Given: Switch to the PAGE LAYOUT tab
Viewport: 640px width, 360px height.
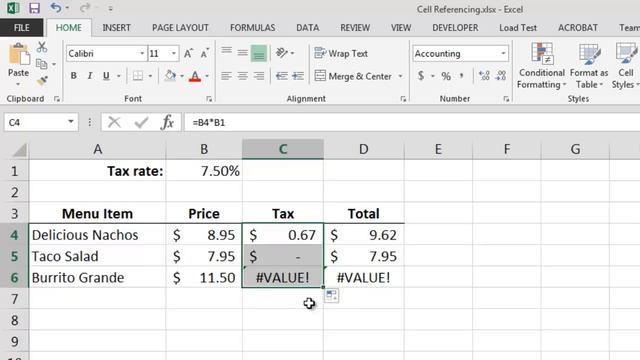Looking at the screenshot, I should pyautogui.click(x=180, y=28).
